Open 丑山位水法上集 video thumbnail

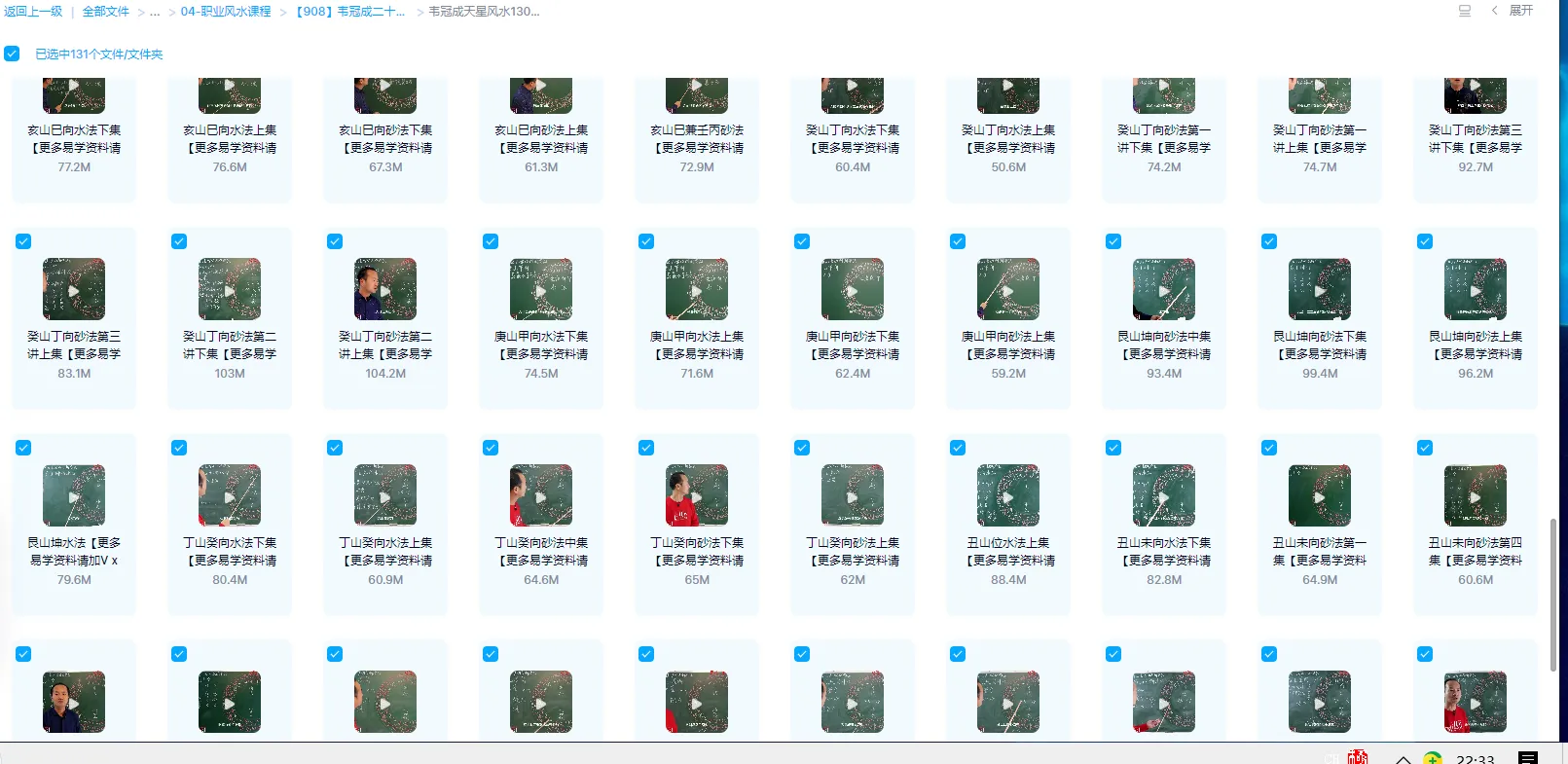pos(1008,495)
